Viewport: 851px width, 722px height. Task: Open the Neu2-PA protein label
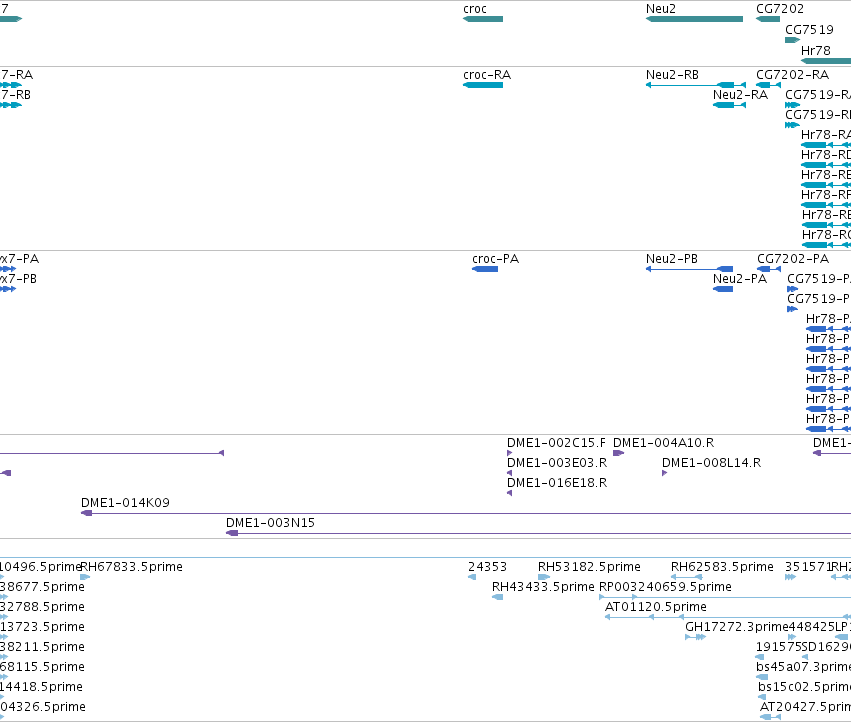tap(740, 279)
